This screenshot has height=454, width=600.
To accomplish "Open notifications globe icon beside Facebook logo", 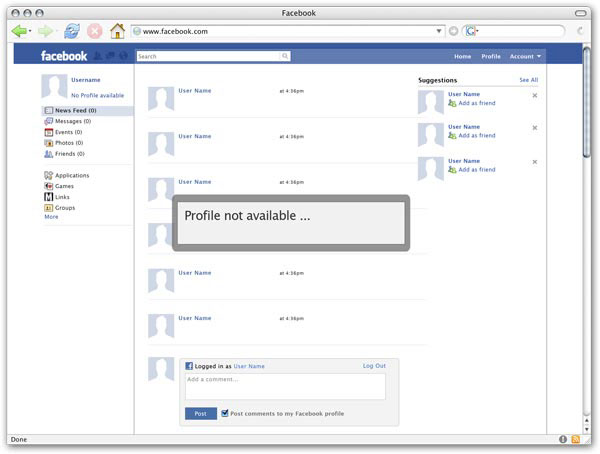I will [123, 56].
